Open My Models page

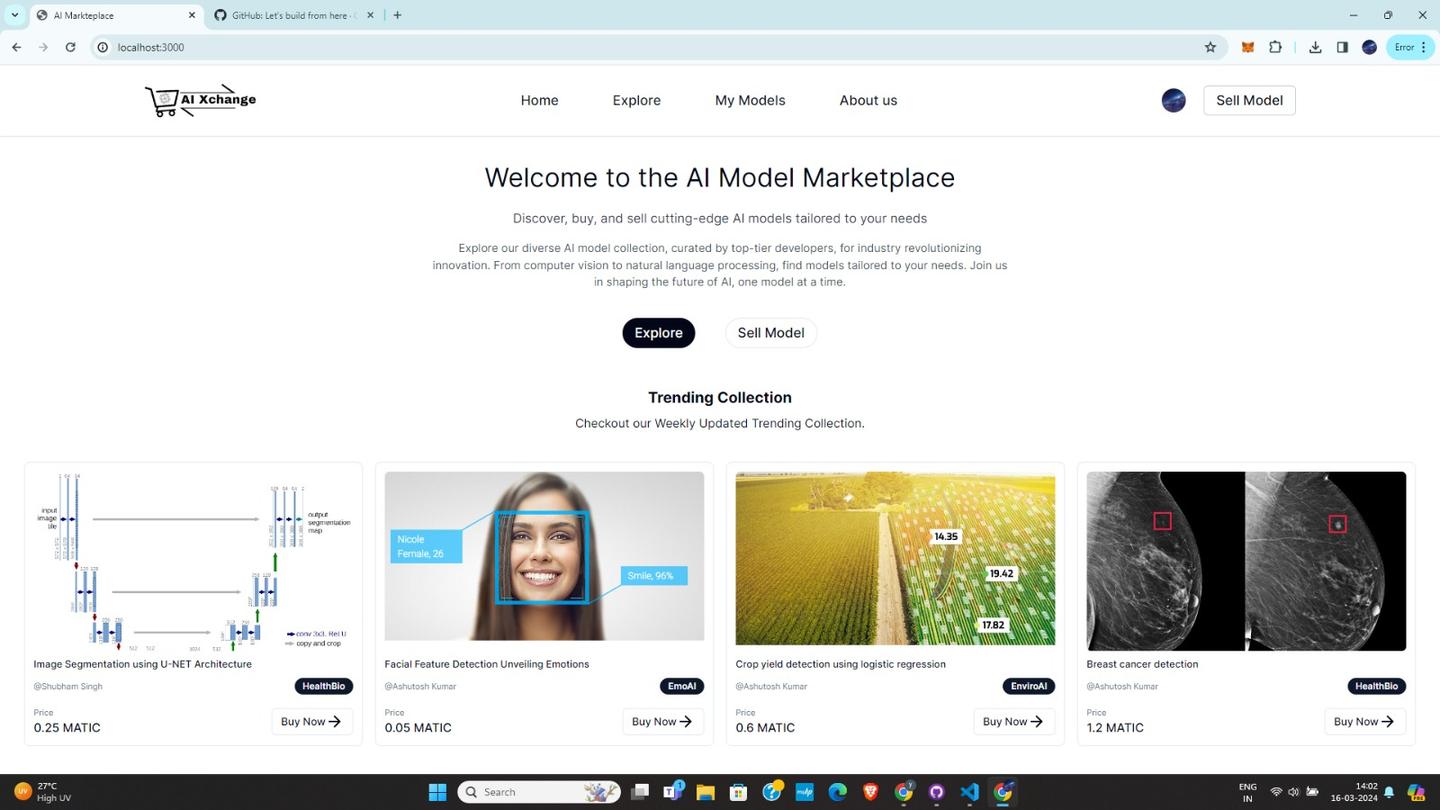pyautogui.click(x=750, y=100)
